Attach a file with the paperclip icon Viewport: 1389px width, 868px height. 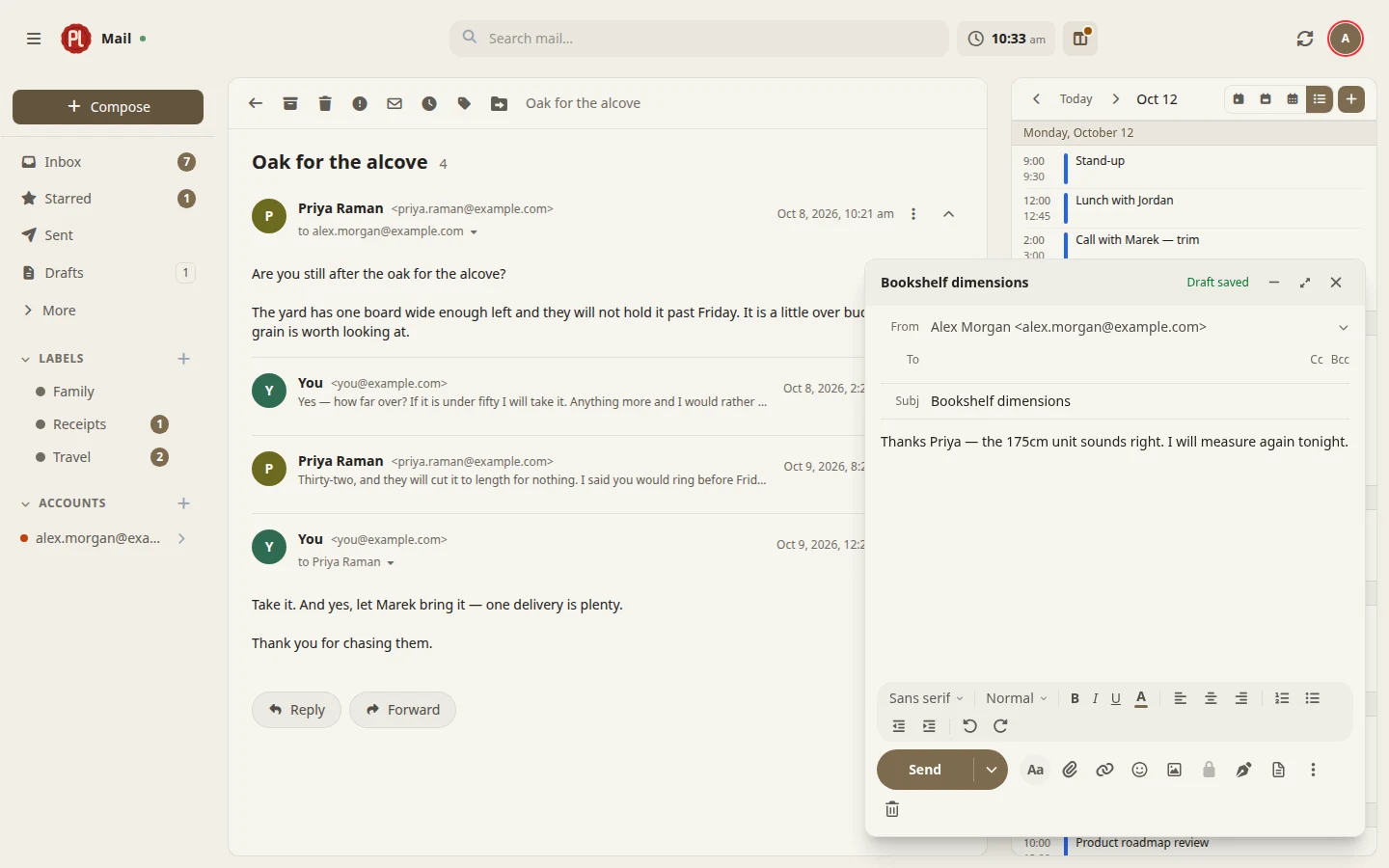1071,770
